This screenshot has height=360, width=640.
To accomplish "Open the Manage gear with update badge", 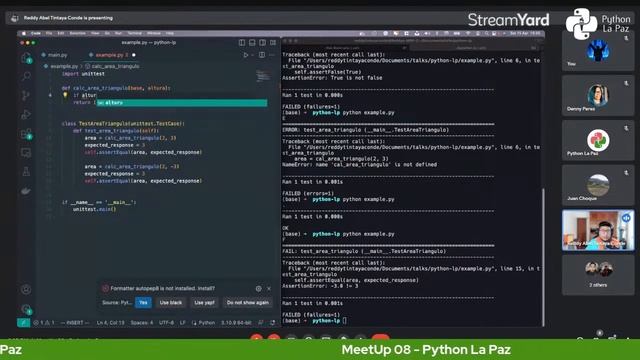I will pos(26,309).
